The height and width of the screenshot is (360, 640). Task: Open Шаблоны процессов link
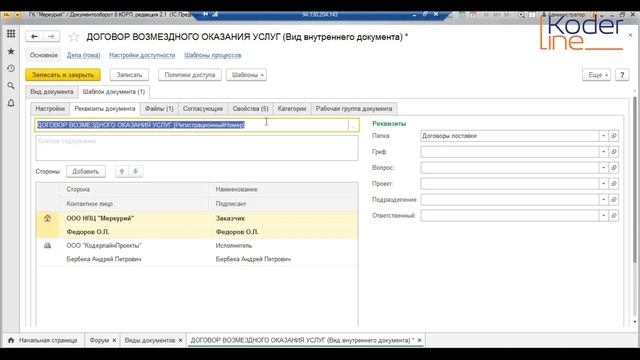pos(213,55)
